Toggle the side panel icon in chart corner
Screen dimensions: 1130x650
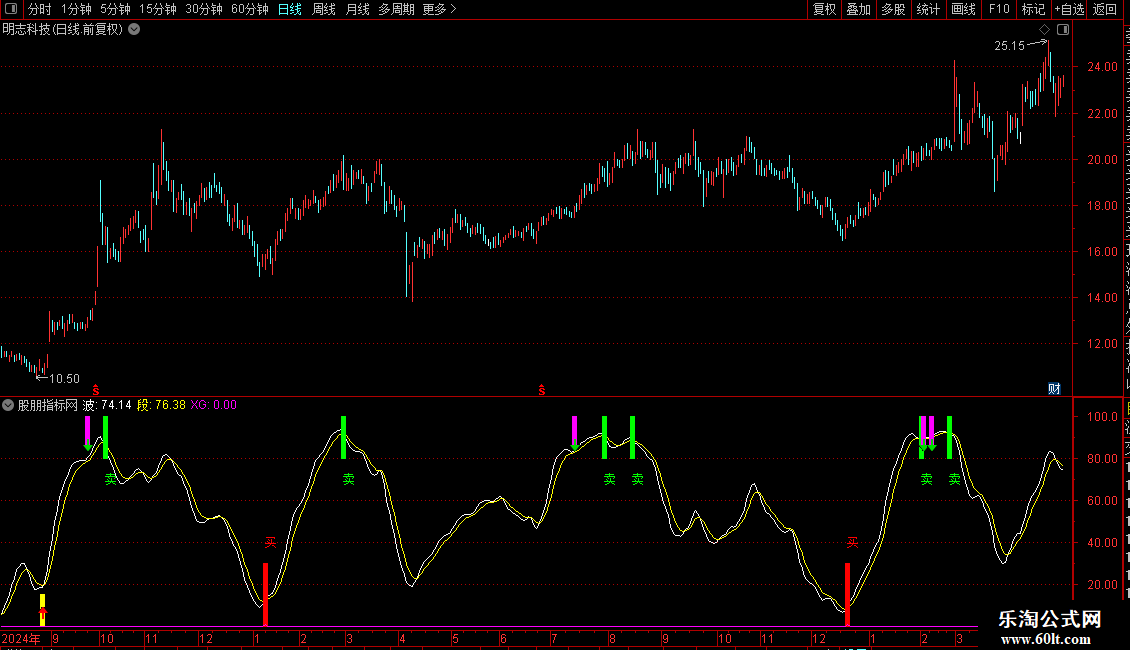[1063, 30]
